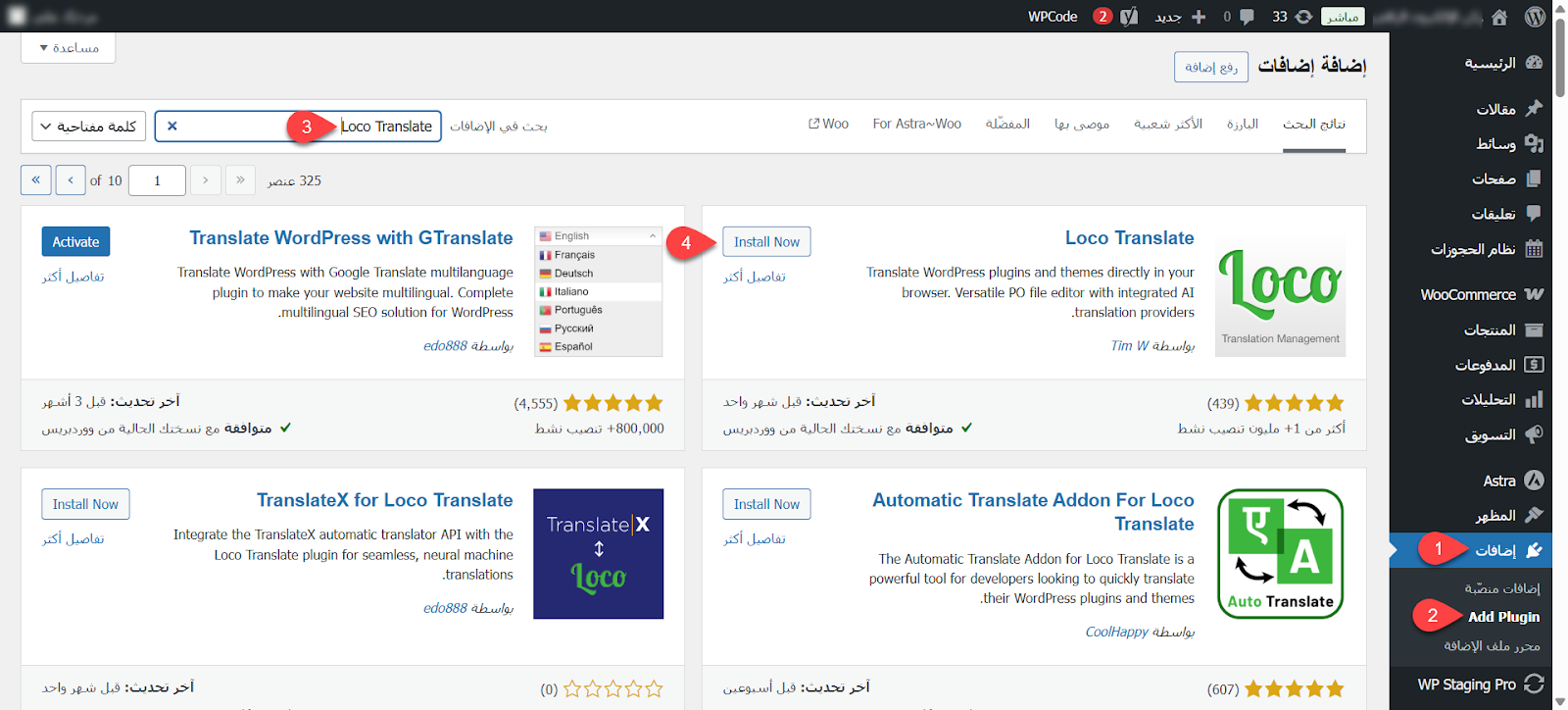This screenshot has height=710, width=1568.
Task: Open the site home icon in admin bar
Action: click(1499, 17)
